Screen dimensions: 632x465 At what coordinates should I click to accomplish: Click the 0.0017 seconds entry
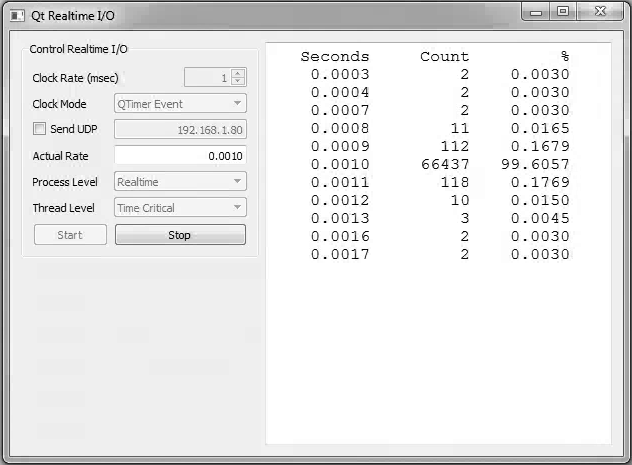(340, 254)
